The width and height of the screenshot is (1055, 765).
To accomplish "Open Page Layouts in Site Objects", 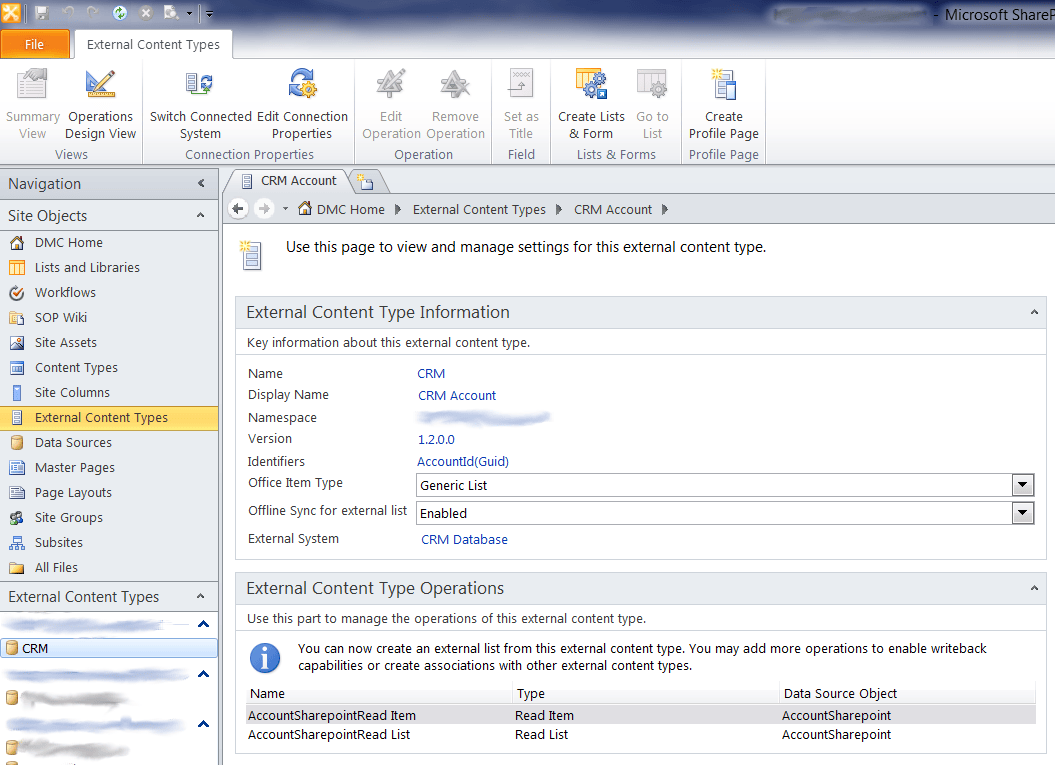I will click(x=73, y=493).
